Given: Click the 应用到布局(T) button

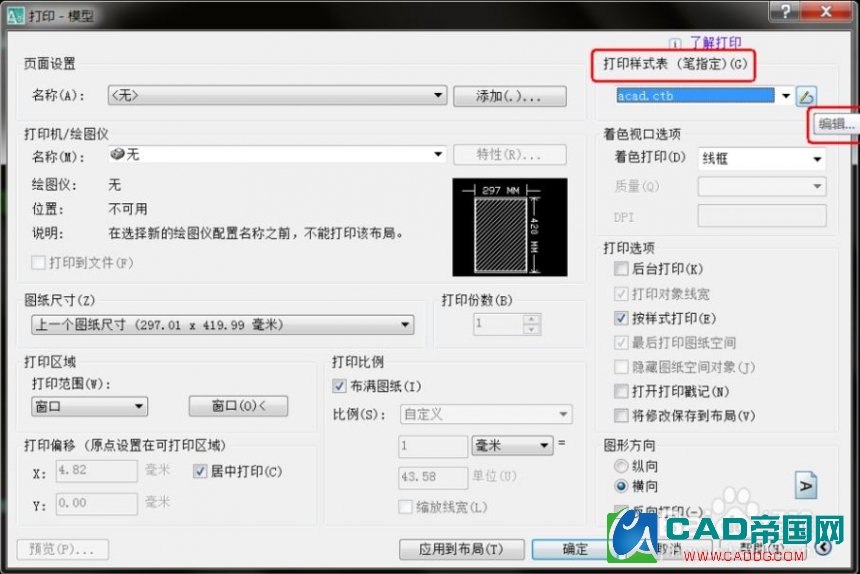Looking at the screenshot, I should pyautogui.click(x=461, y=549).
